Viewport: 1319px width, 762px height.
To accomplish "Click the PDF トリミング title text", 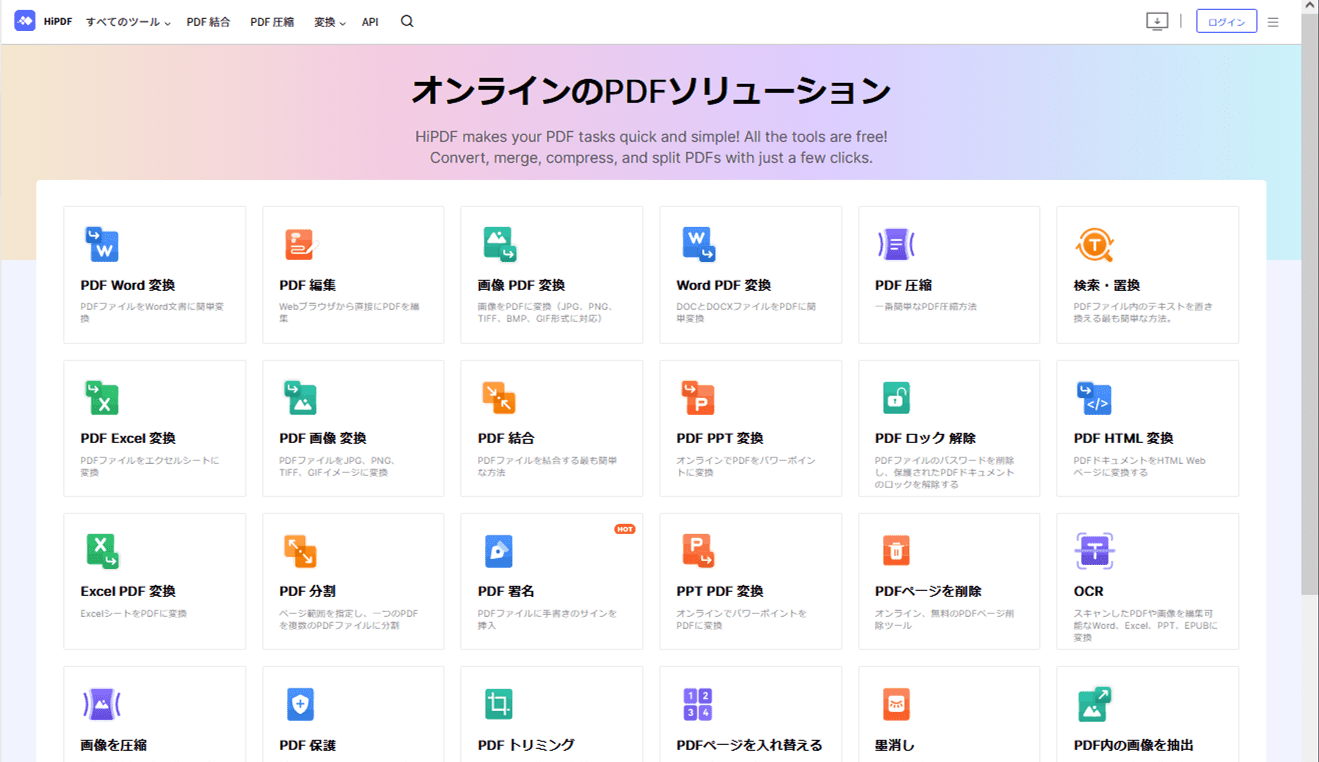I will pos(526,745).
